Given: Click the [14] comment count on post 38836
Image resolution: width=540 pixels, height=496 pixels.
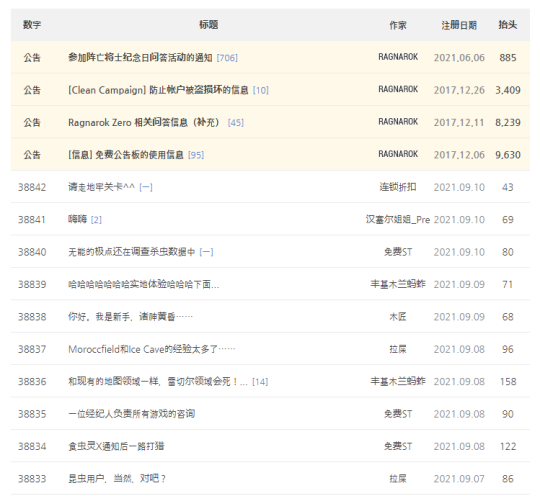Looking at the screenshot, I should coord(260,382).
